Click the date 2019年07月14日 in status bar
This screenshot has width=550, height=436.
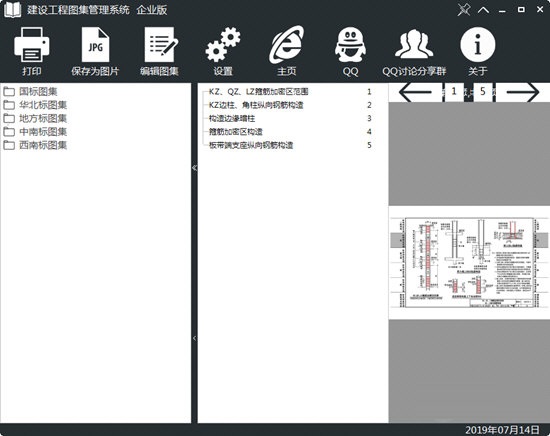click(x=502, y=430)
